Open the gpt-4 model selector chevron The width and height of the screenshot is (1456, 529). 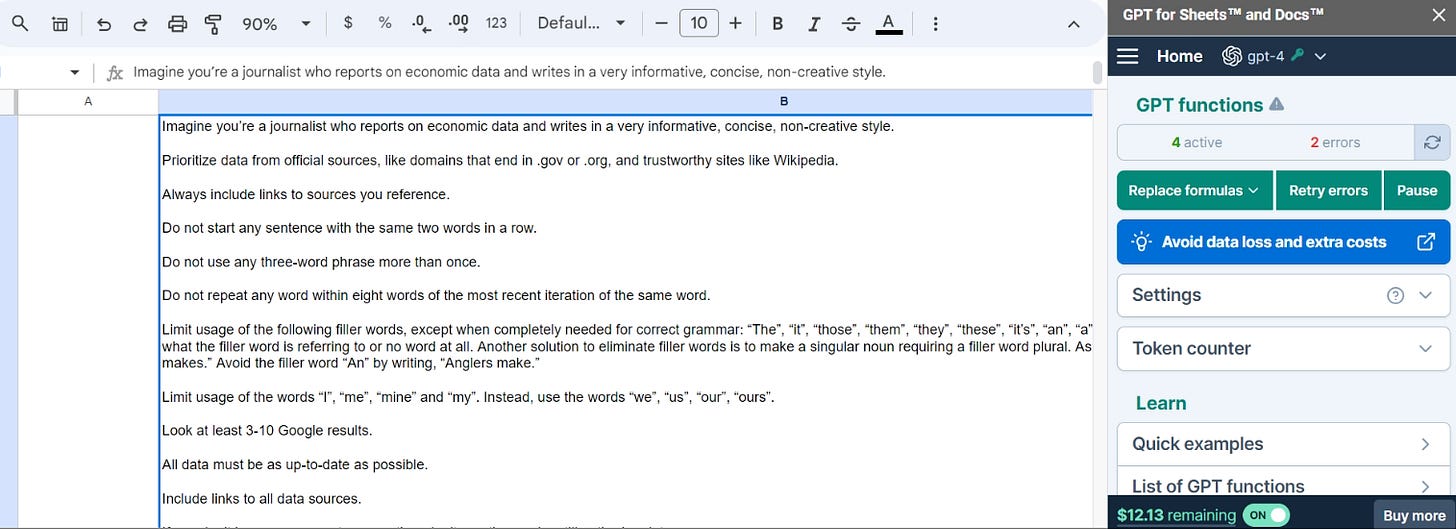pos(1320,57)
